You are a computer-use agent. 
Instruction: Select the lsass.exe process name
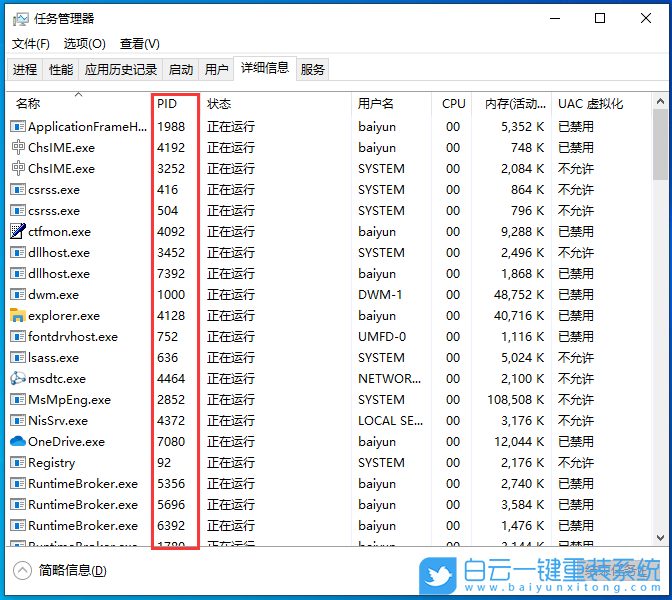click(54, 358)
